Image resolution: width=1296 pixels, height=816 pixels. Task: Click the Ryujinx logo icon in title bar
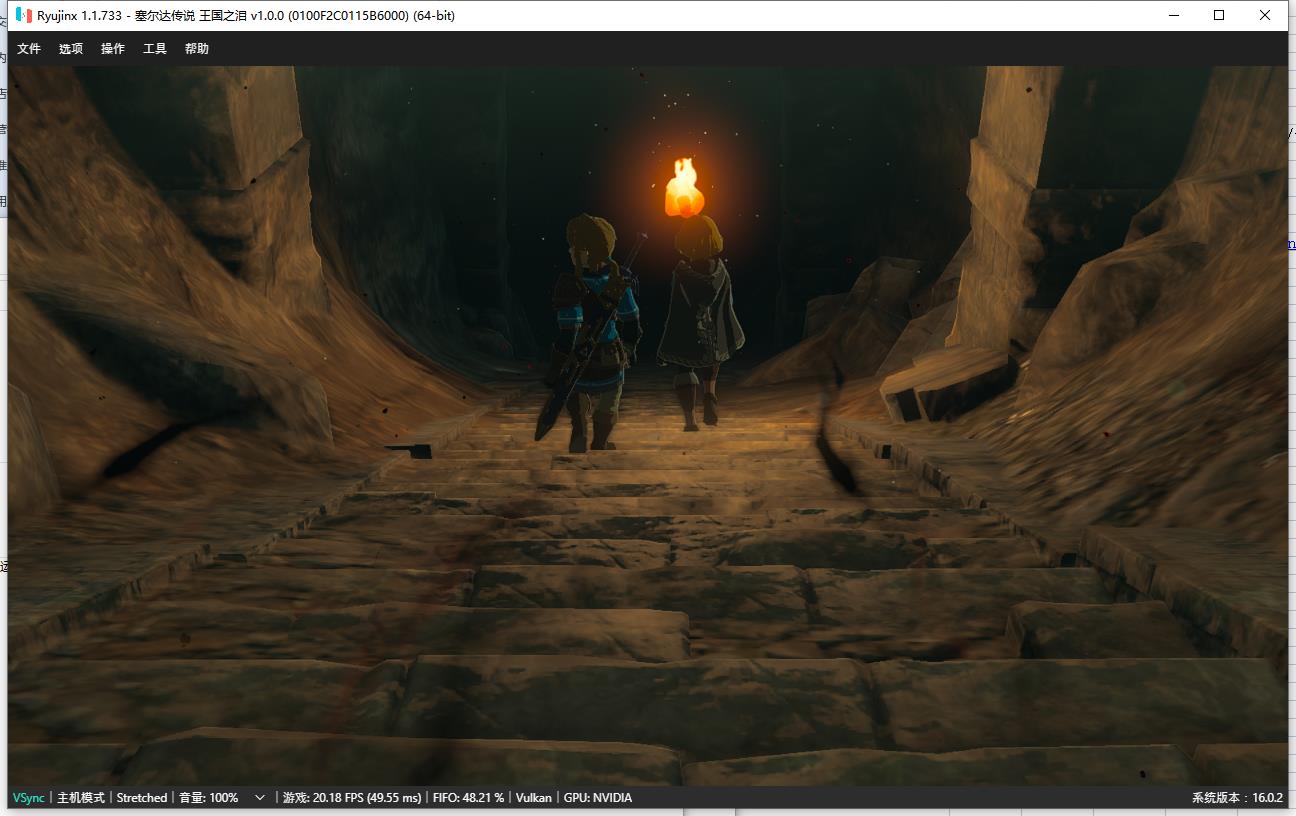pyautogui.click(x=24, y=15)
